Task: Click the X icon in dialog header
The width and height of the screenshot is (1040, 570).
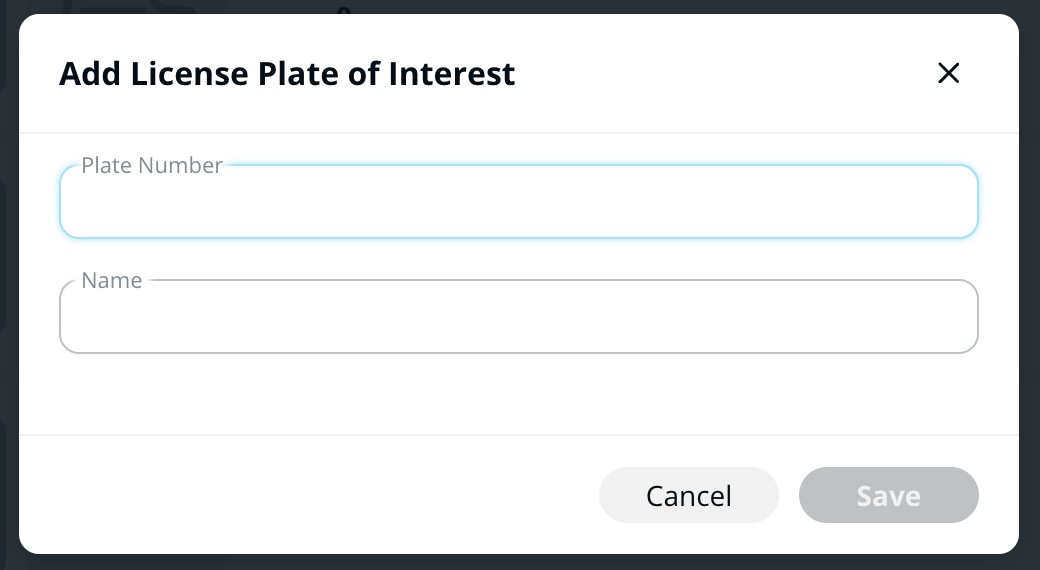Action: point(948,73)
